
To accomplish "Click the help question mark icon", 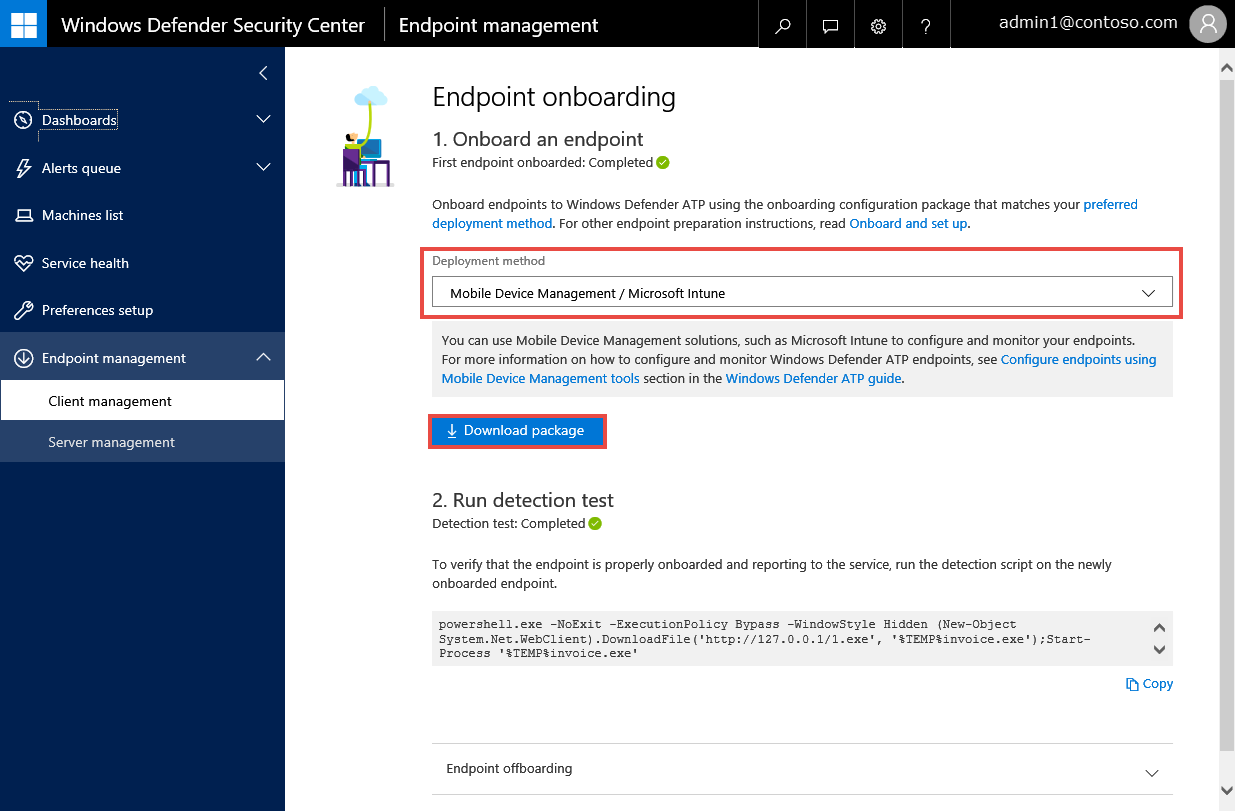I will click(926, 26).
